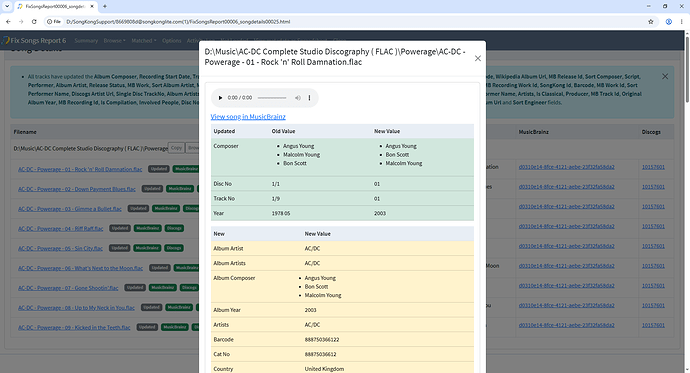Screen dimensions: 690x373
Task: Open Discogs 10157601 link in Rock 'n' Roll Damnation row
Action: 653,167
